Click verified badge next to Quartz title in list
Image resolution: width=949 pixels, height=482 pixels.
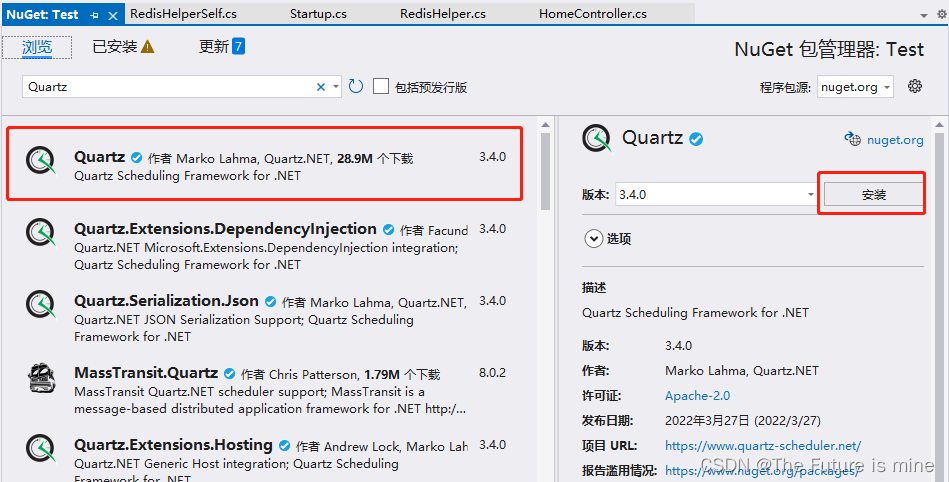coord(137,158)
